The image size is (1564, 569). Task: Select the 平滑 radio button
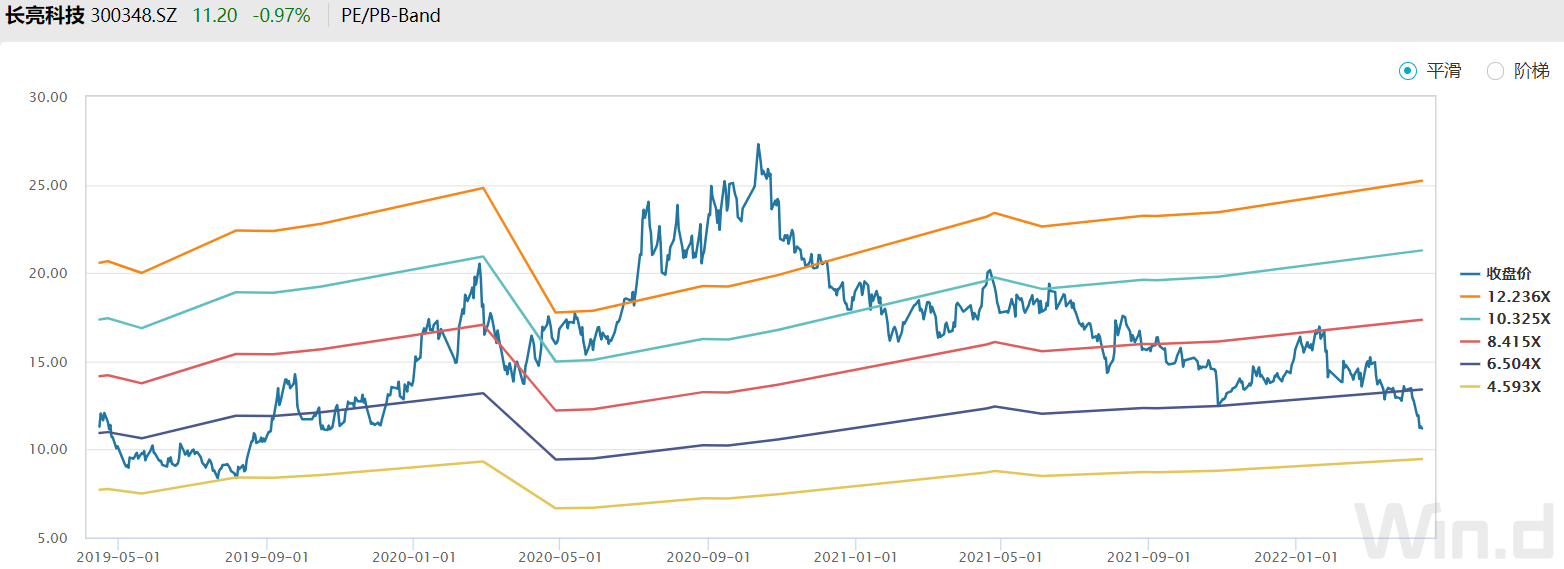(1408, 70)
